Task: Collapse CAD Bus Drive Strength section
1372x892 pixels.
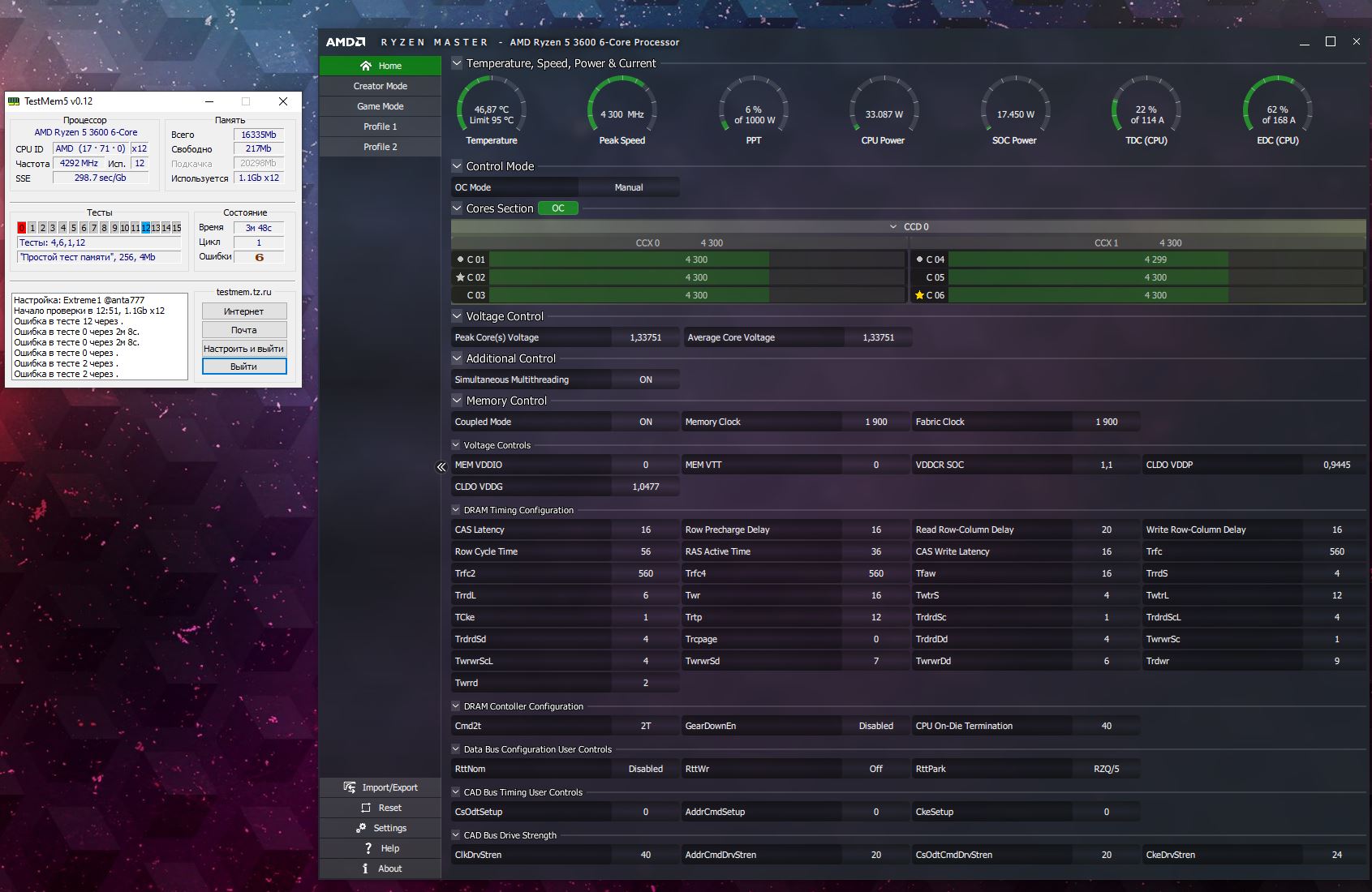Action: (x=456, y=835)
